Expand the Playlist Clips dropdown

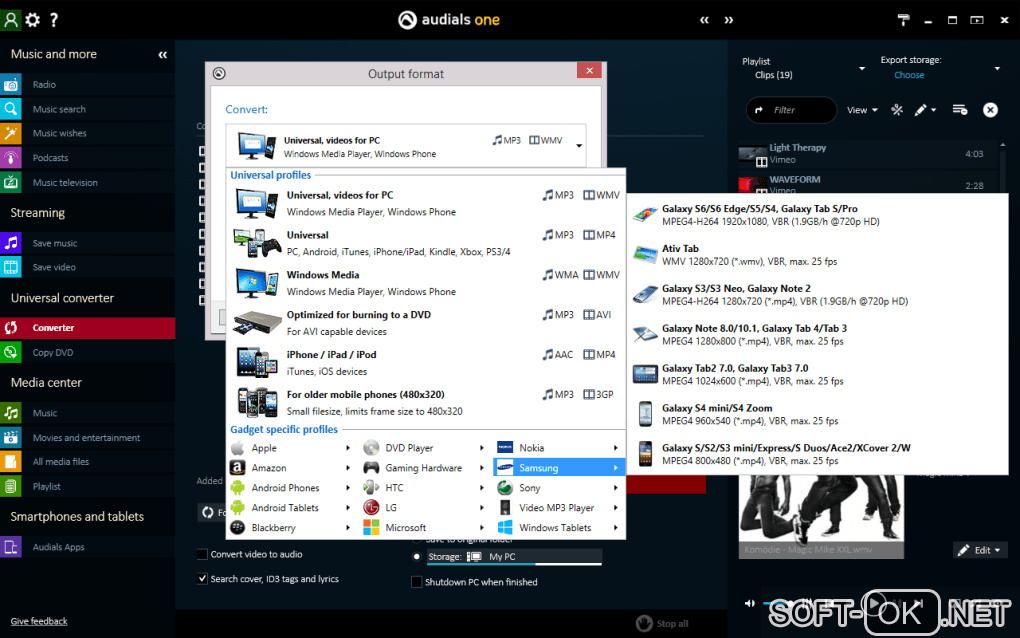[x=862, y=68]
